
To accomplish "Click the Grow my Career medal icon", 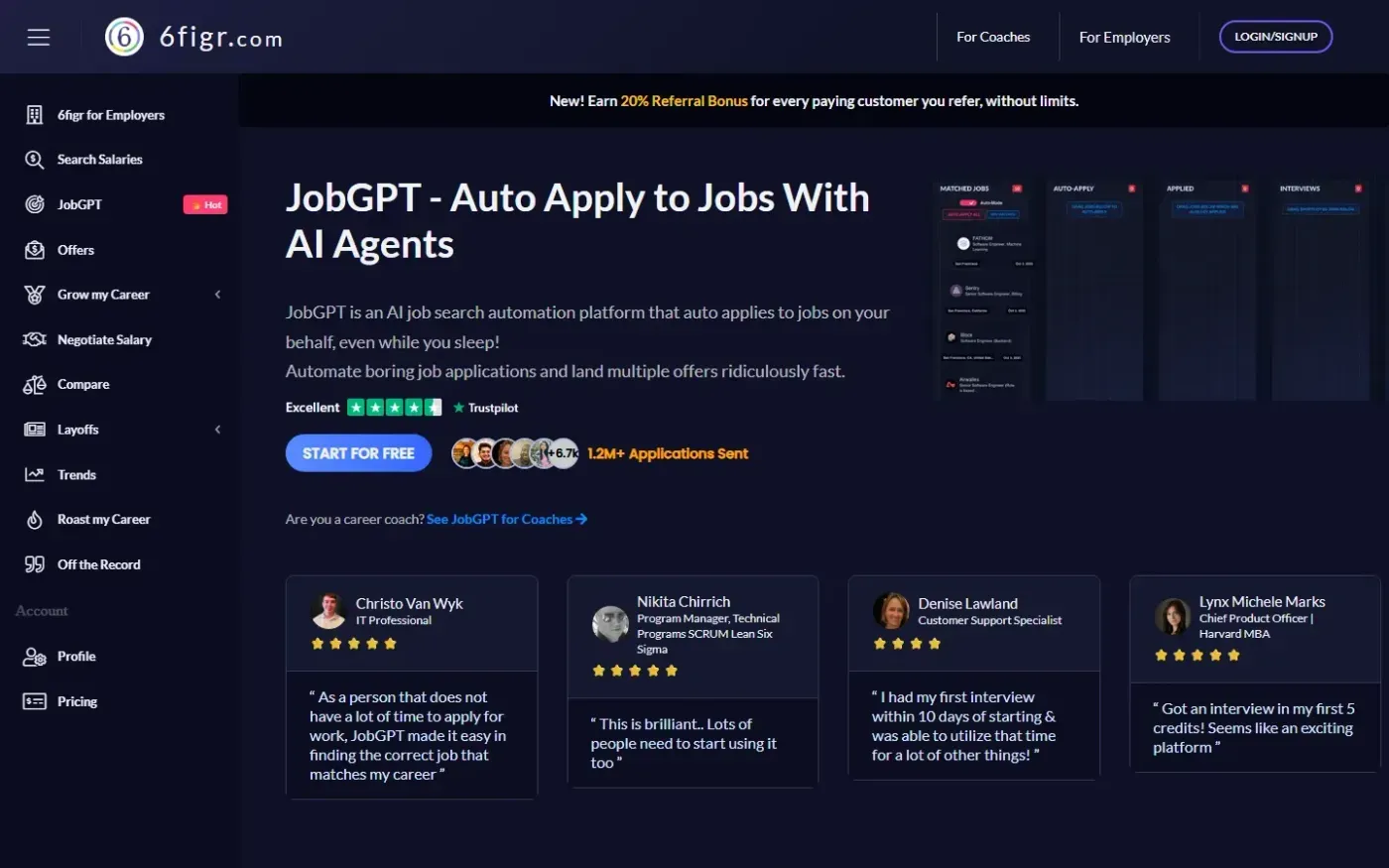I will [35, 295].
